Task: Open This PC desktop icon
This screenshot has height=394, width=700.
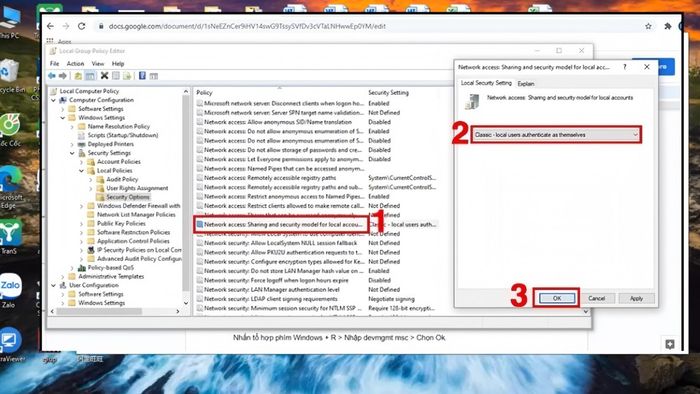Action: [x=10, y=22]
